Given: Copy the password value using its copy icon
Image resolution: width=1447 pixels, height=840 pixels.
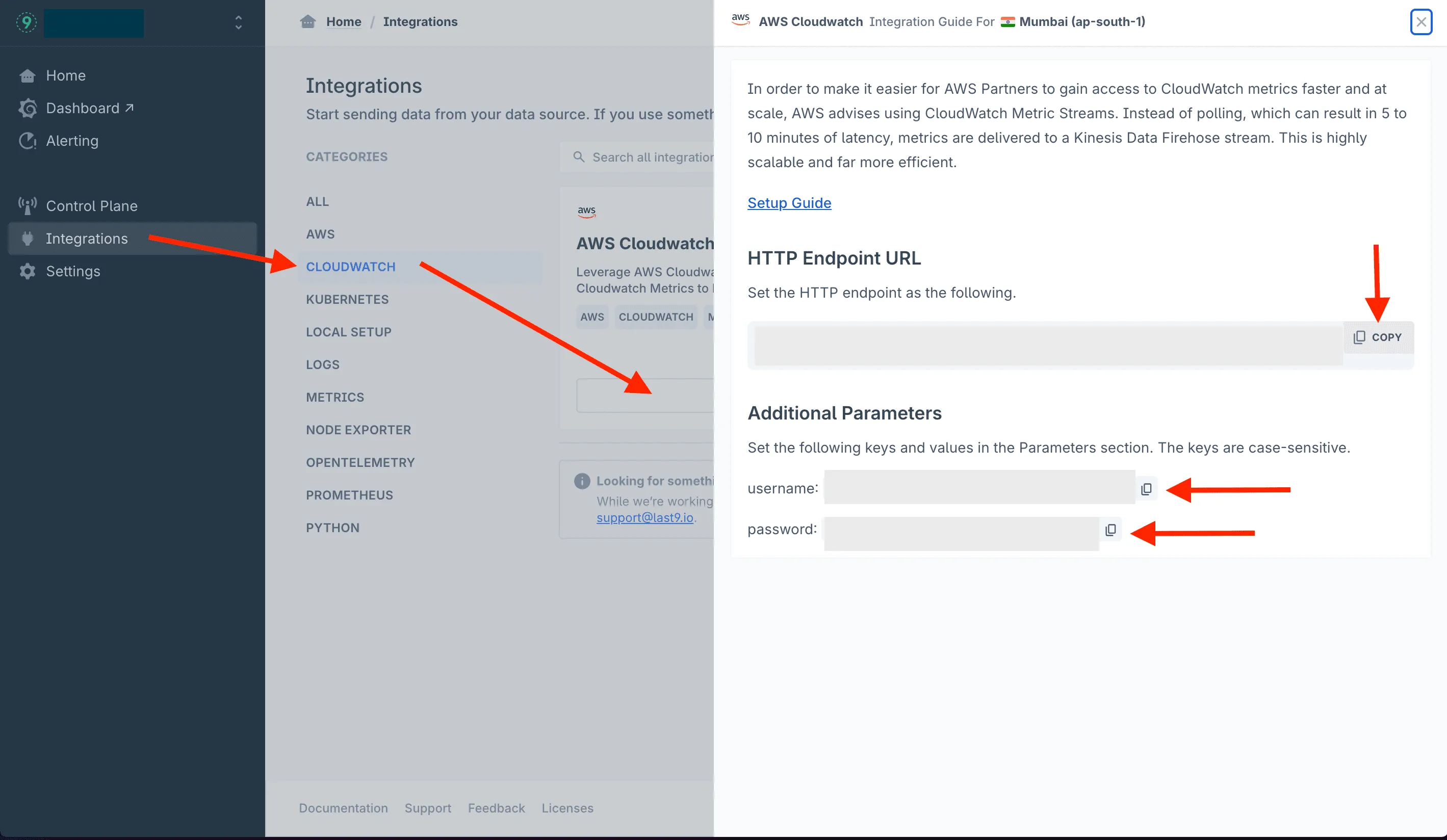Looking at the screenshot, I should (1110, 530).
